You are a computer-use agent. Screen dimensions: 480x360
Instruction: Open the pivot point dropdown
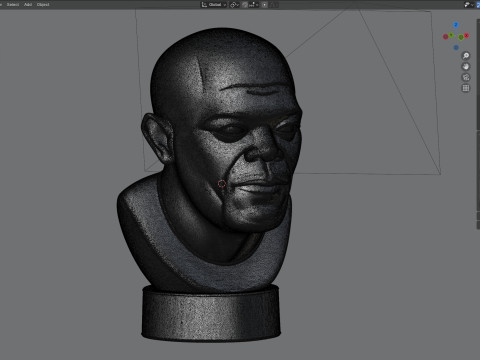235,5
